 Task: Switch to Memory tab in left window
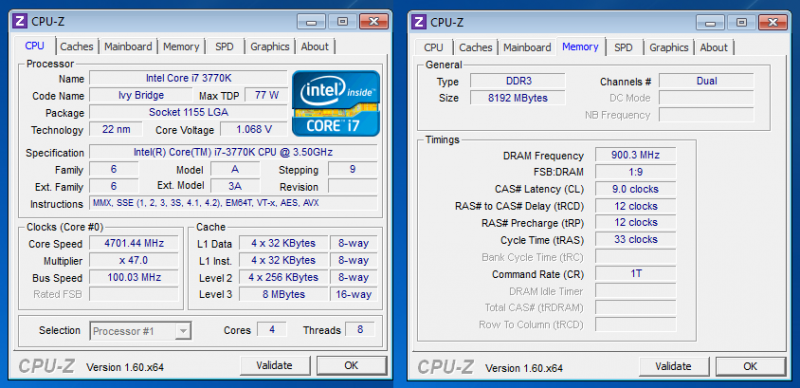[181, 46]
